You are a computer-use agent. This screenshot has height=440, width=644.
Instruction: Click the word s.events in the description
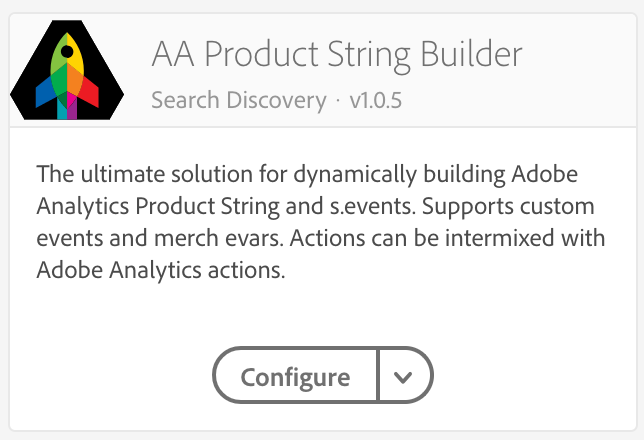[373, 206]
